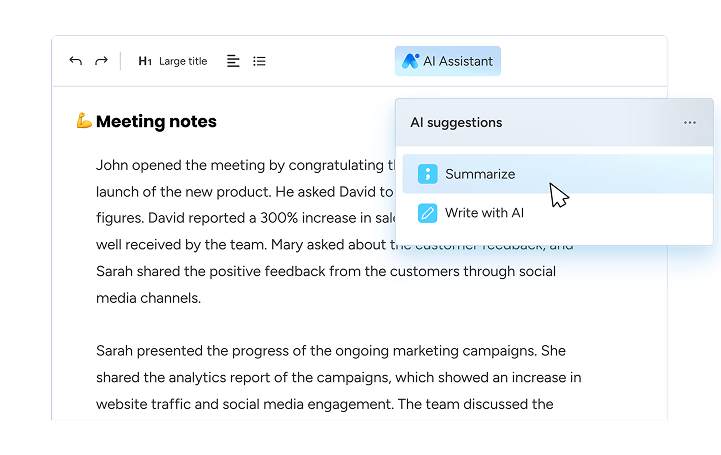The width and height of the screenshot is (721, 455).
Task: Click the redo arrow icon
Action: (x=101, y=61)
